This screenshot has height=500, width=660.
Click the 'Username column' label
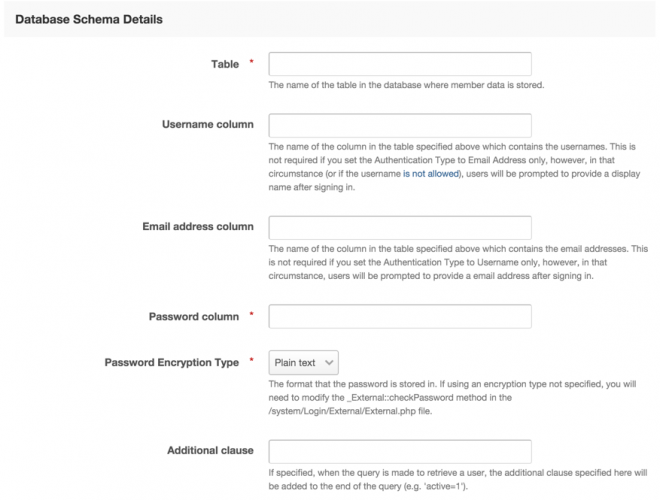(x=208, y=124)
